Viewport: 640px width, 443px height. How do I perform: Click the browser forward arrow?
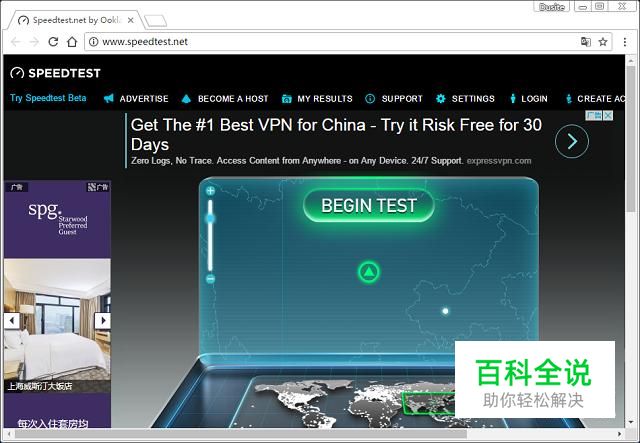34,42
